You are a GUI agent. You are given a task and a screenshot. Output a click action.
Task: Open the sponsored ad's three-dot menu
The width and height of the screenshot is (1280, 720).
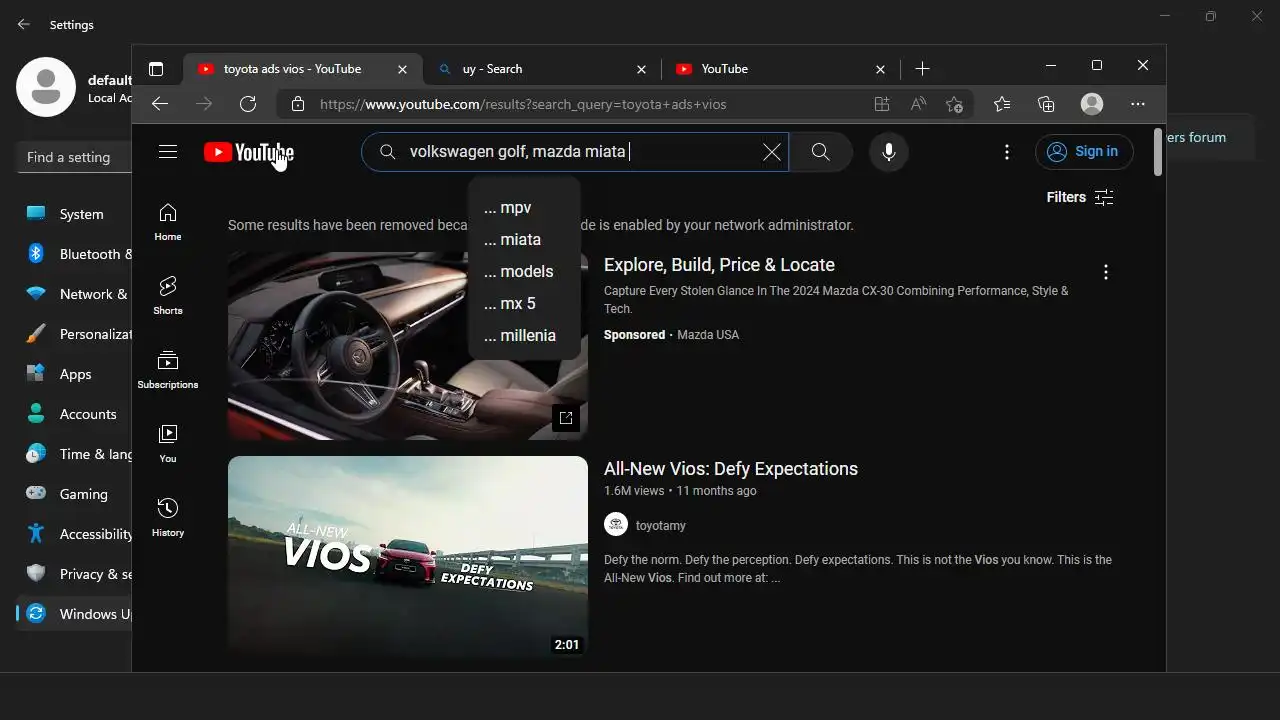1105,272
